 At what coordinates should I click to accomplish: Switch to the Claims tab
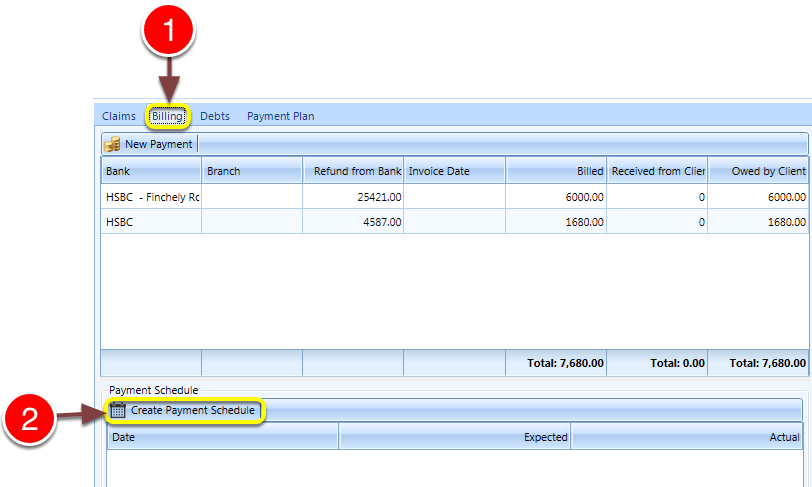pyautogui.click(x=119, y=116)
